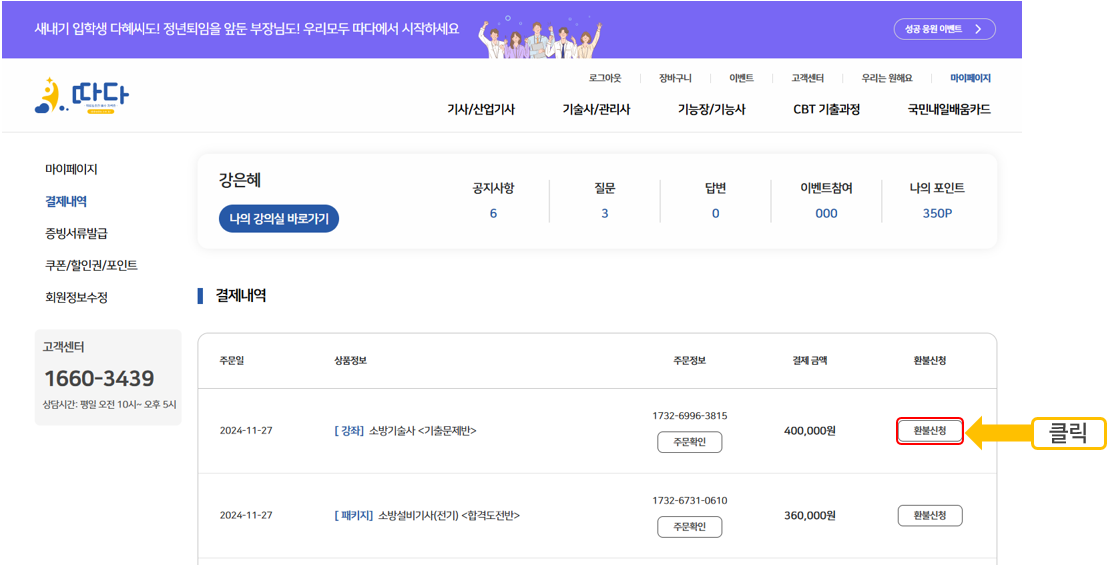Click the 로그아웃 link
The image size is (1109, 568).
click(605, 78)
